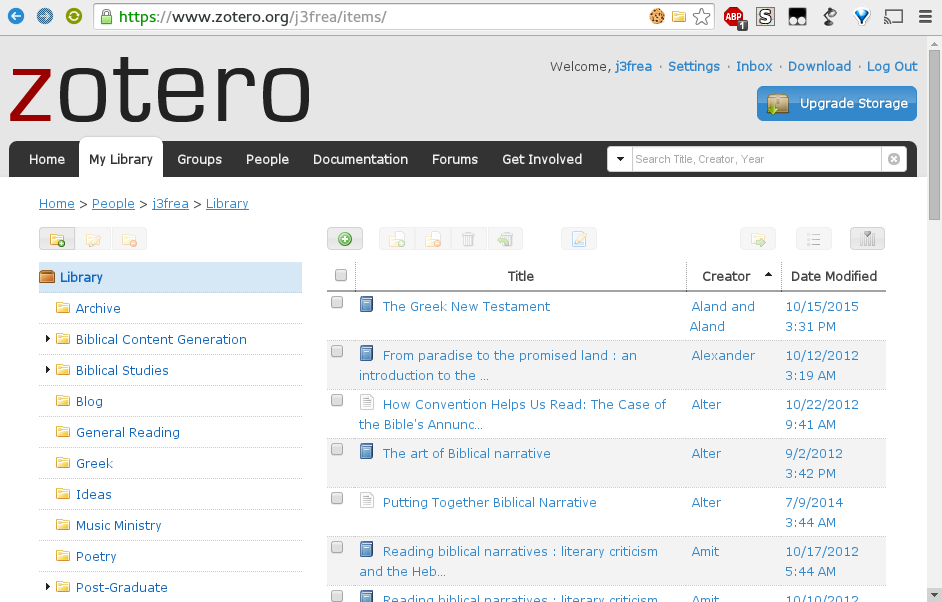Click the cast screen extension icon
The image size is (942, 602).
coord(893,16)
